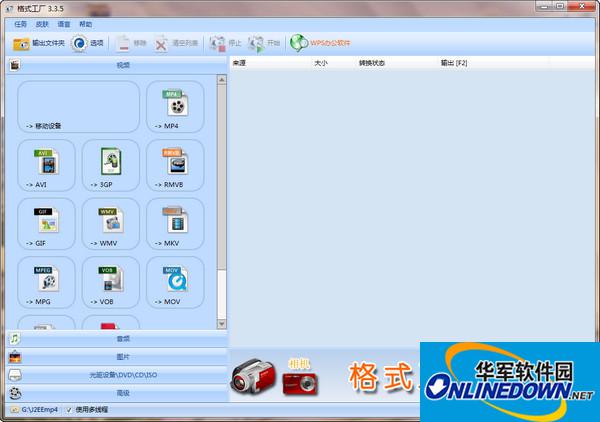Select the MOV format icon
The width and height of the screenshot is (600, 422).
coord(175,283)
